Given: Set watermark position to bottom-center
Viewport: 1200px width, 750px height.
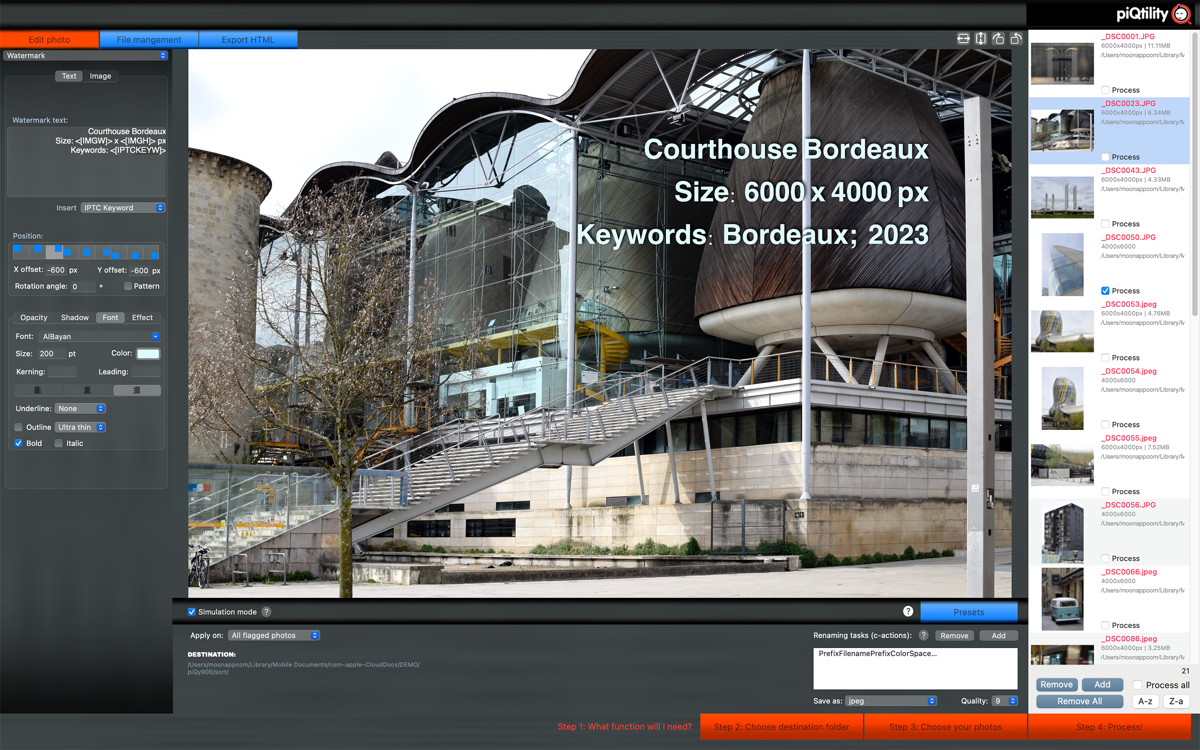Looking at the screenshot, I should click(x=135, y=252).
